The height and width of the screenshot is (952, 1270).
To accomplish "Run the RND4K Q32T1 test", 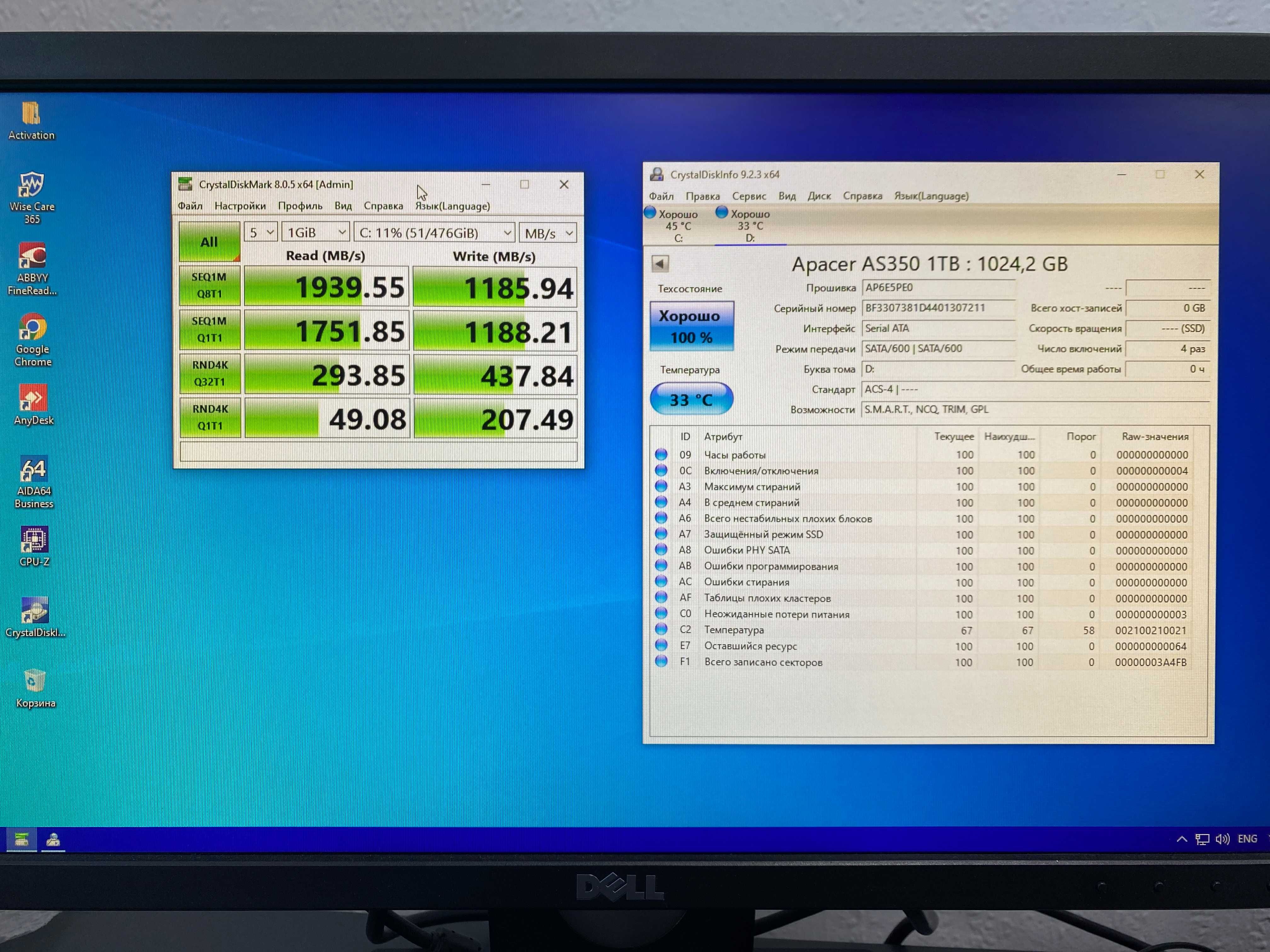I will (x=210, y=373).
